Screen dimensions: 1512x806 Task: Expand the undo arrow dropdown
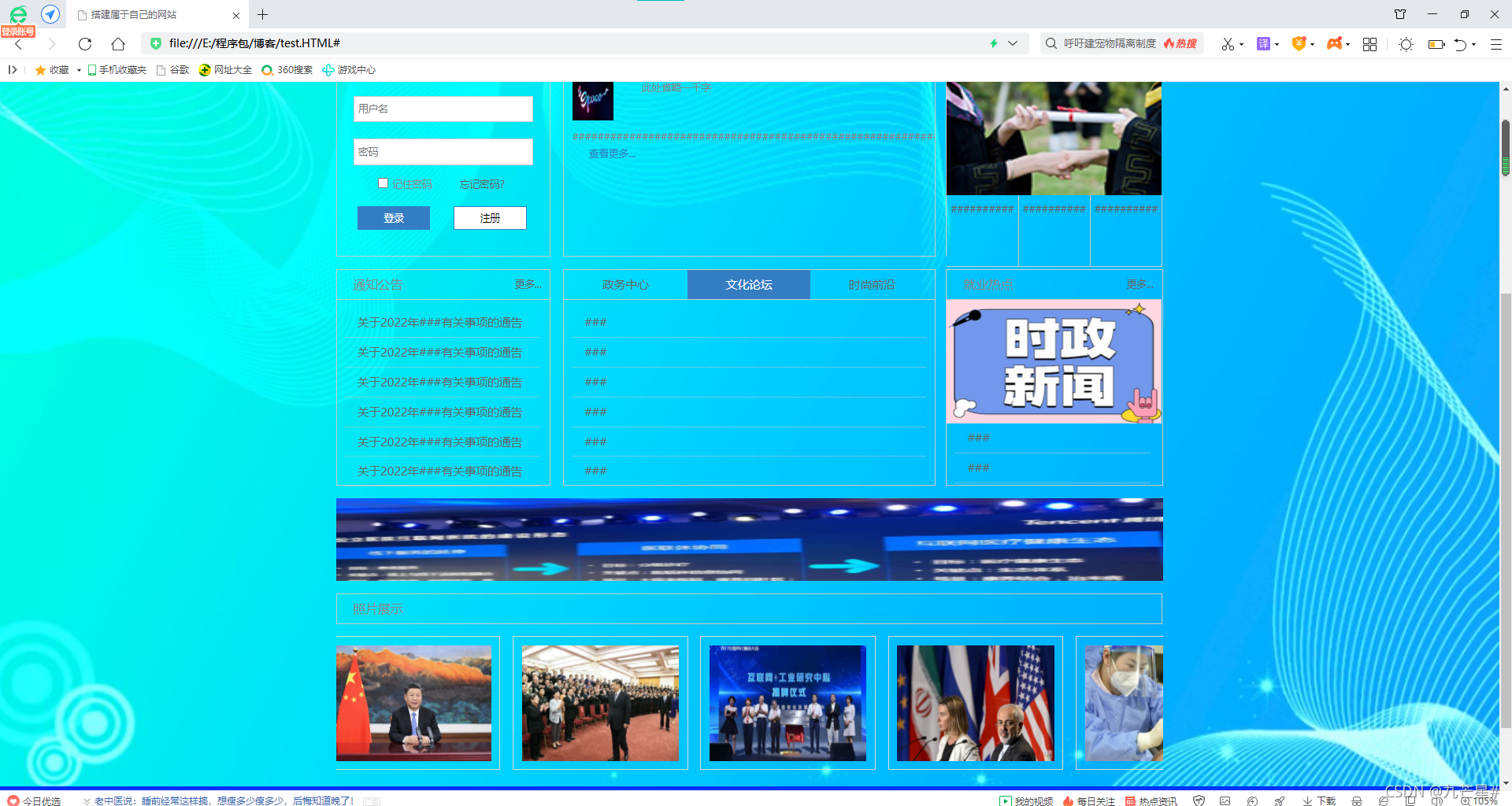1474,45
